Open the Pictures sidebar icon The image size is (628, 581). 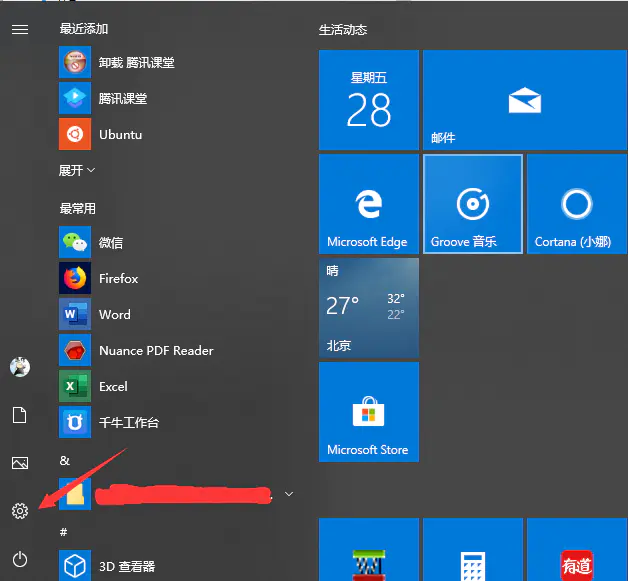pyautogui.click(x=20, y=463)
